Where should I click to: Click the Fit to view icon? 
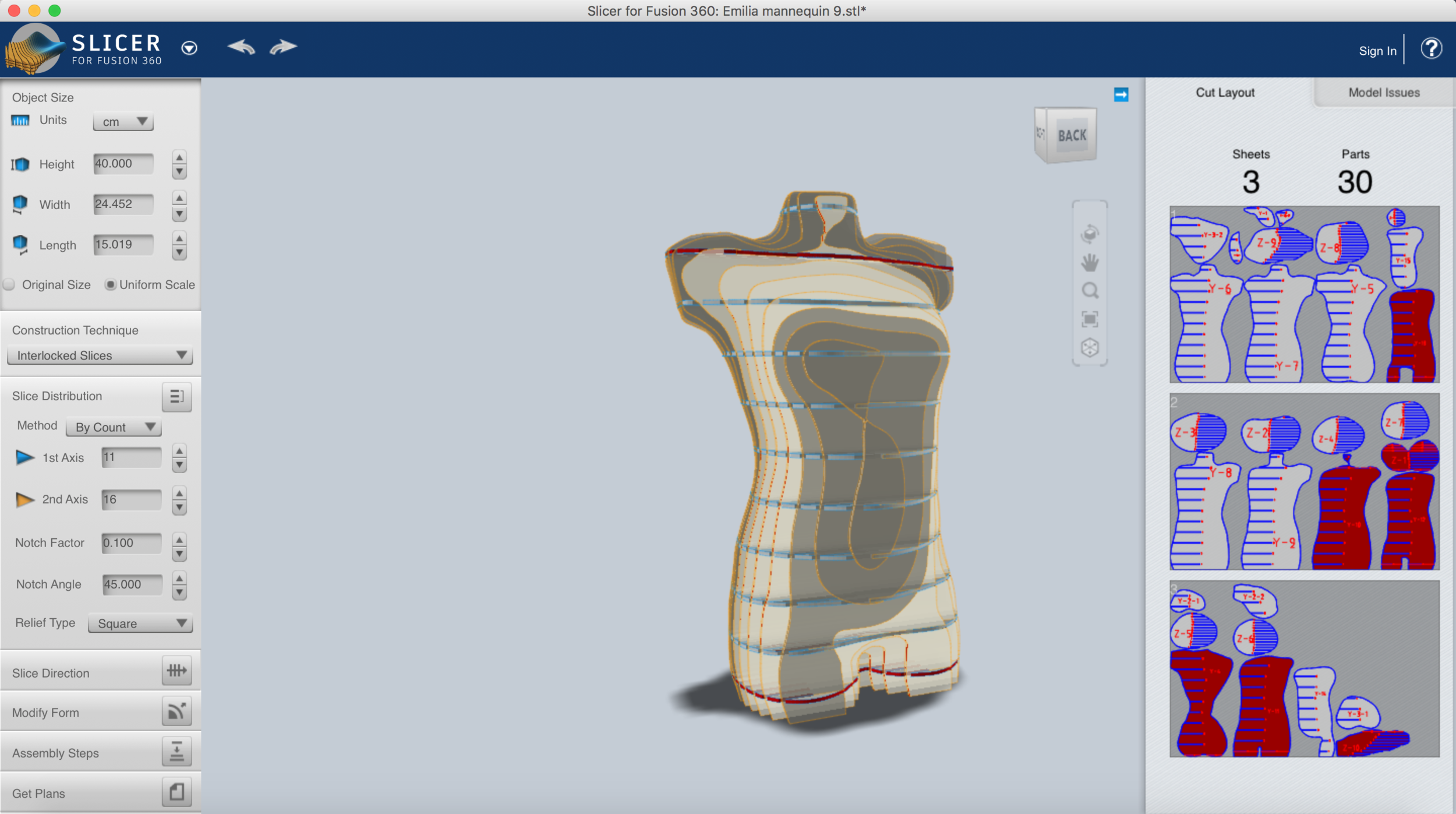point(1090,319)
